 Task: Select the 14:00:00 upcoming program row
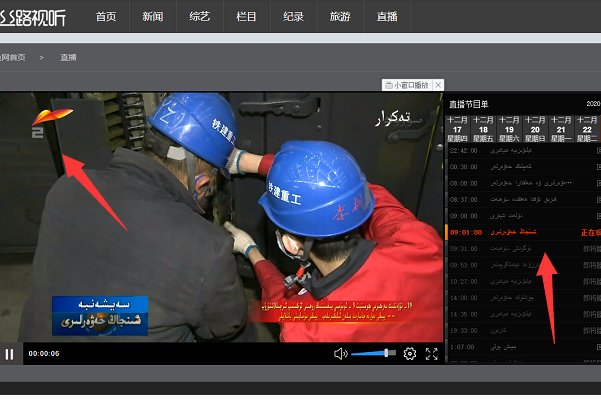(x=524, y=298)
